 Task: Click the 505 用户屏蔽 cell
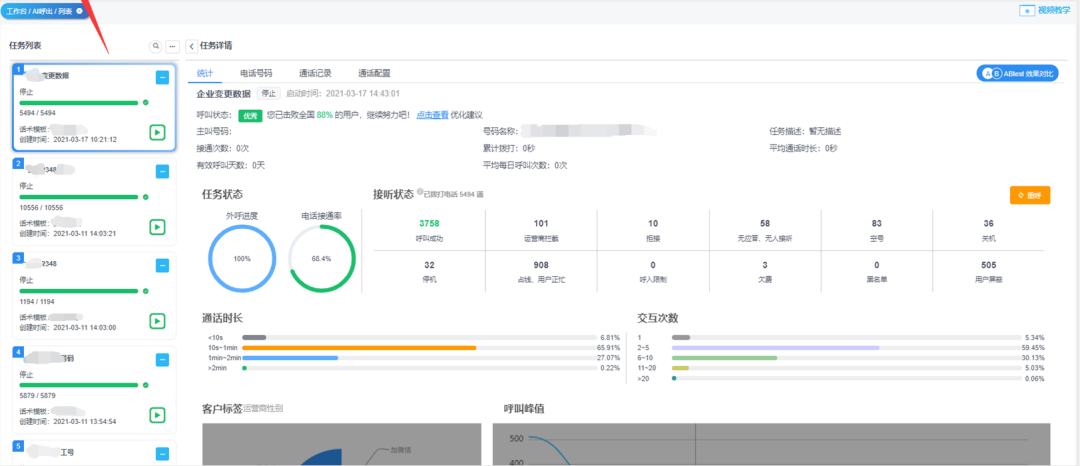(988, 271)
